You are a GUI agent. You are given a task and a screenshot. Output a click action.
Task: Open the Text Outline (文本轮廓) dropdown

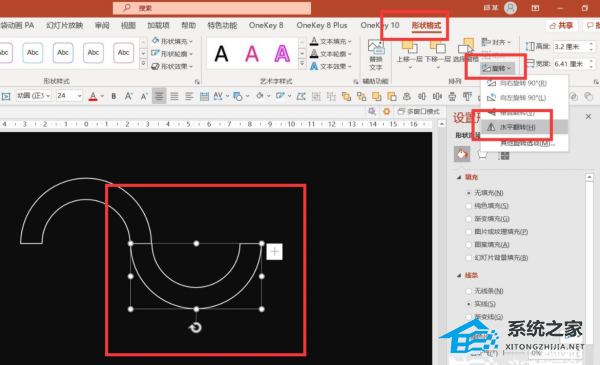click(x=331, y=54)
